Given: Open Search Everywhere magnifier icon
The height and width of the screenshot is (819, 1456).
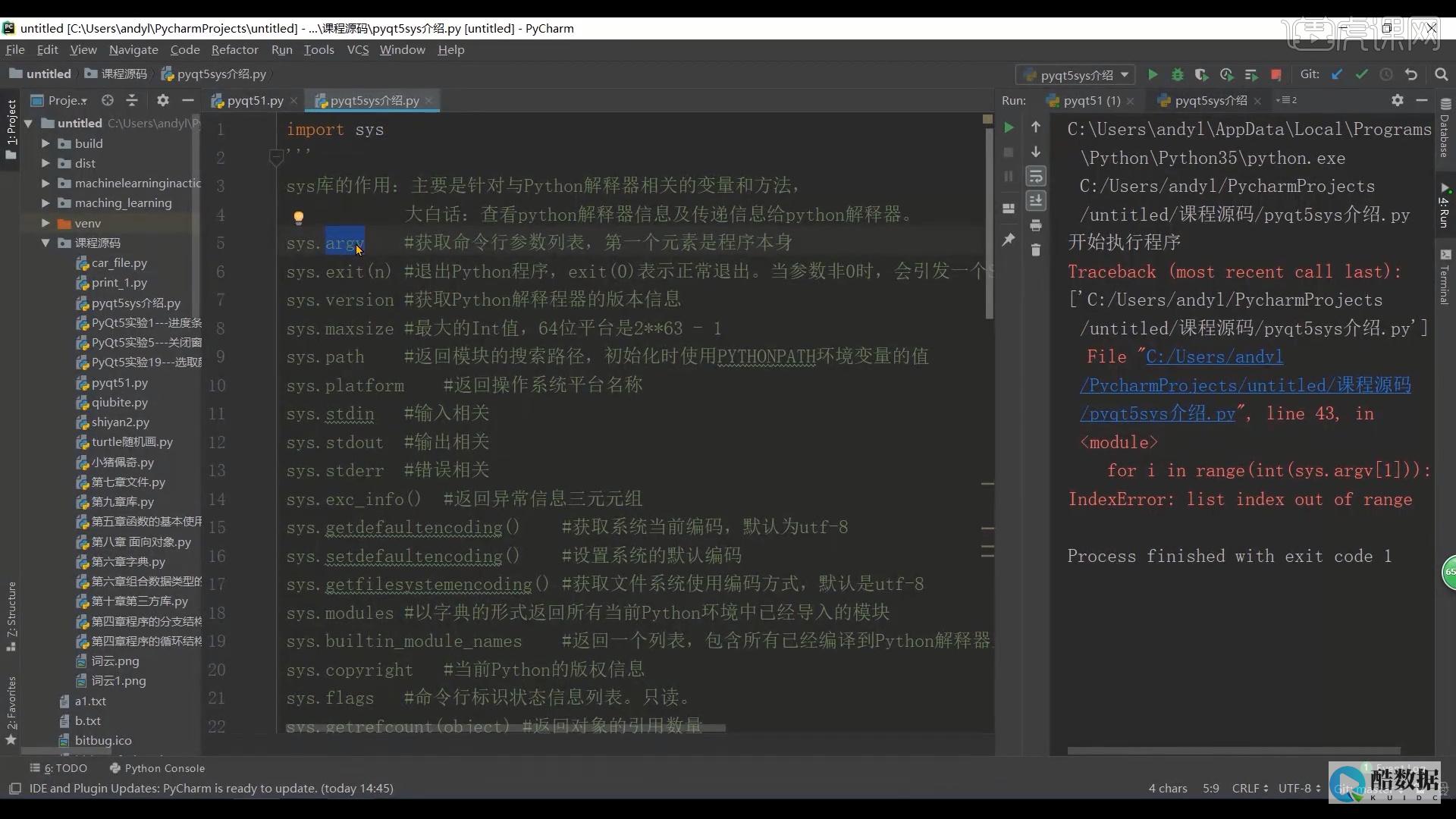Looking at the screenshot, I should 1442,74.
